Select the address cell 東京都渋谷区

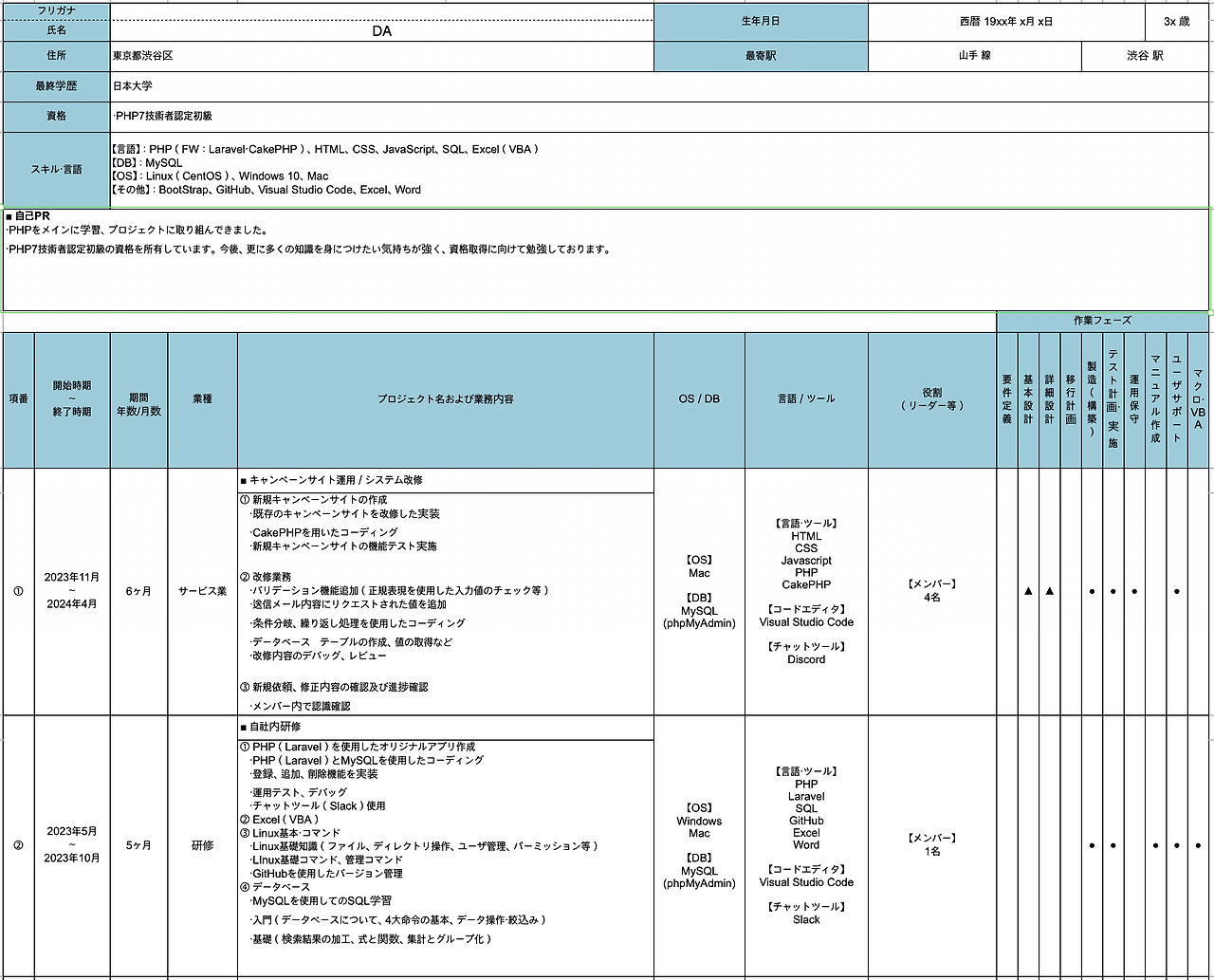(x=381, y=56)
